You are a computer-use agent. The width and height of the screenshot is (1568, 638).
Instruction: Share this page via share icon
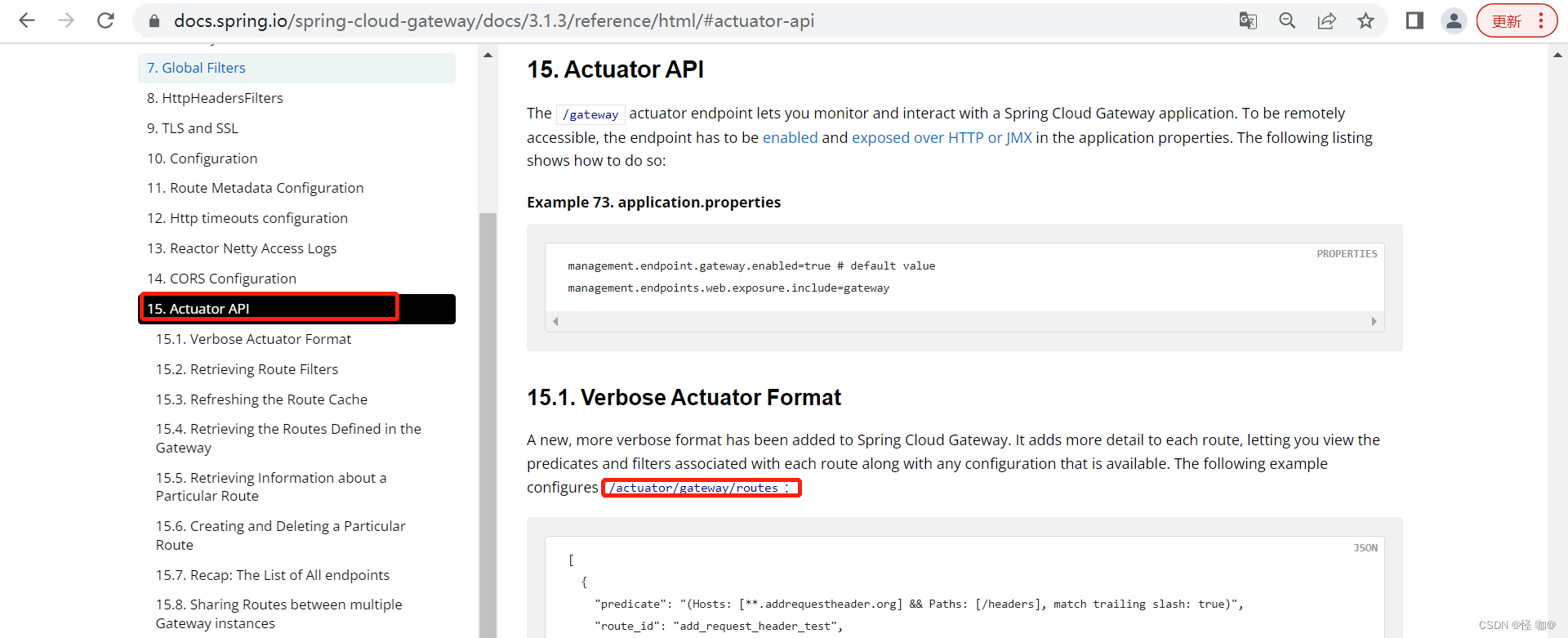coord(1326,20)
